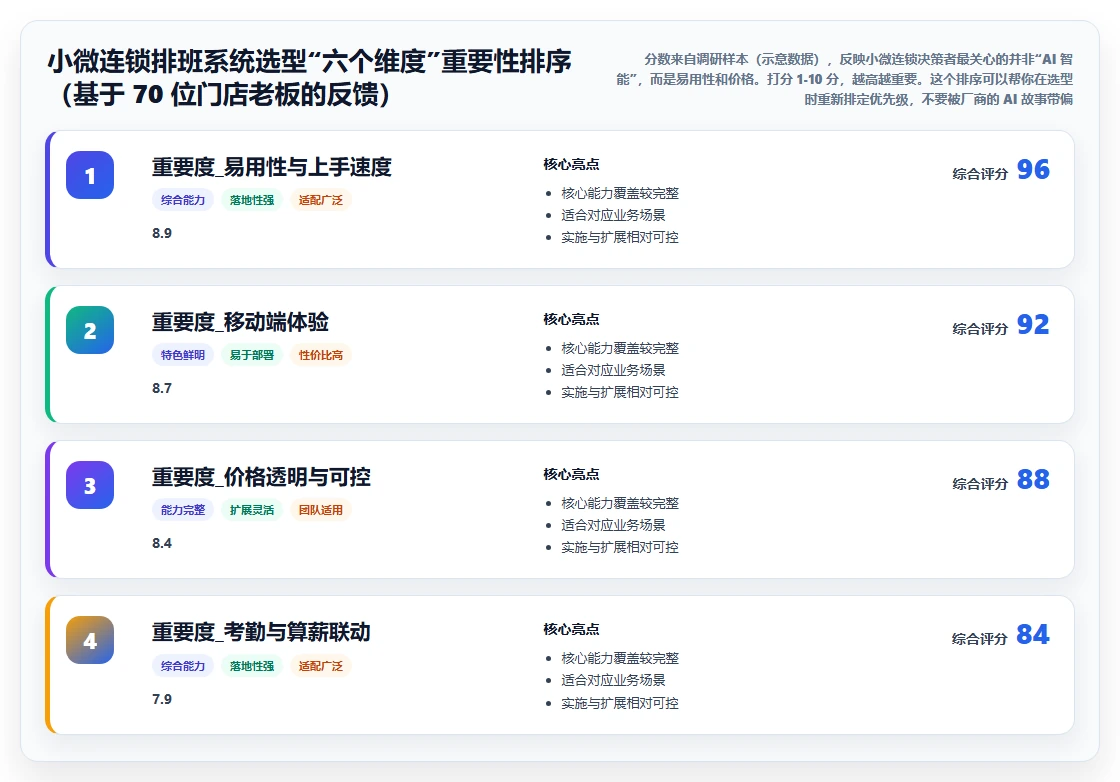Click 综合能力 tag in 易用性与上手速度 card
Image resolution: width=1120 pixels, height=782 pixels.
pos(183,200)
